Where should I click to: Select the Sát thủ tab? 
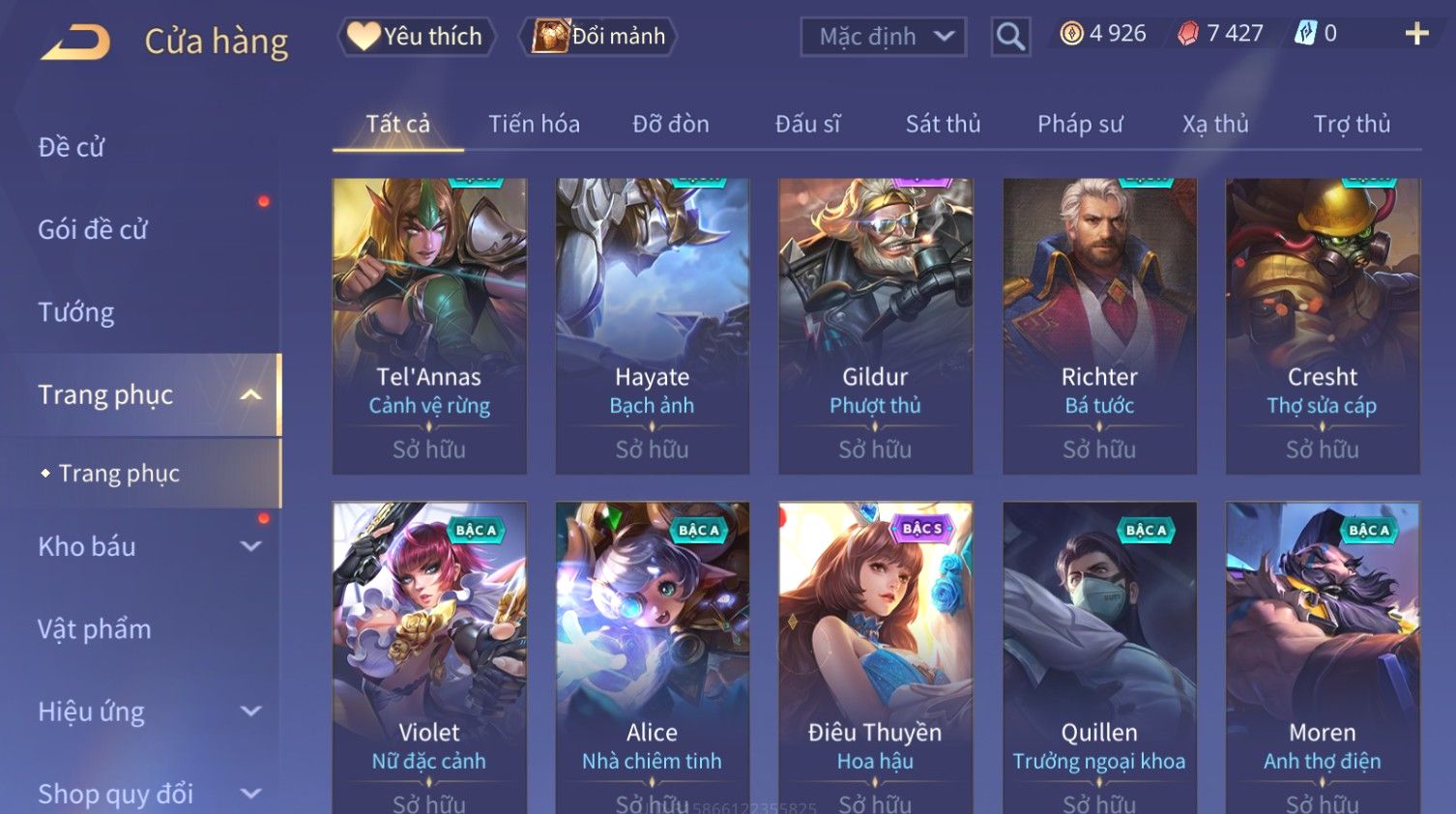[943, 124]
